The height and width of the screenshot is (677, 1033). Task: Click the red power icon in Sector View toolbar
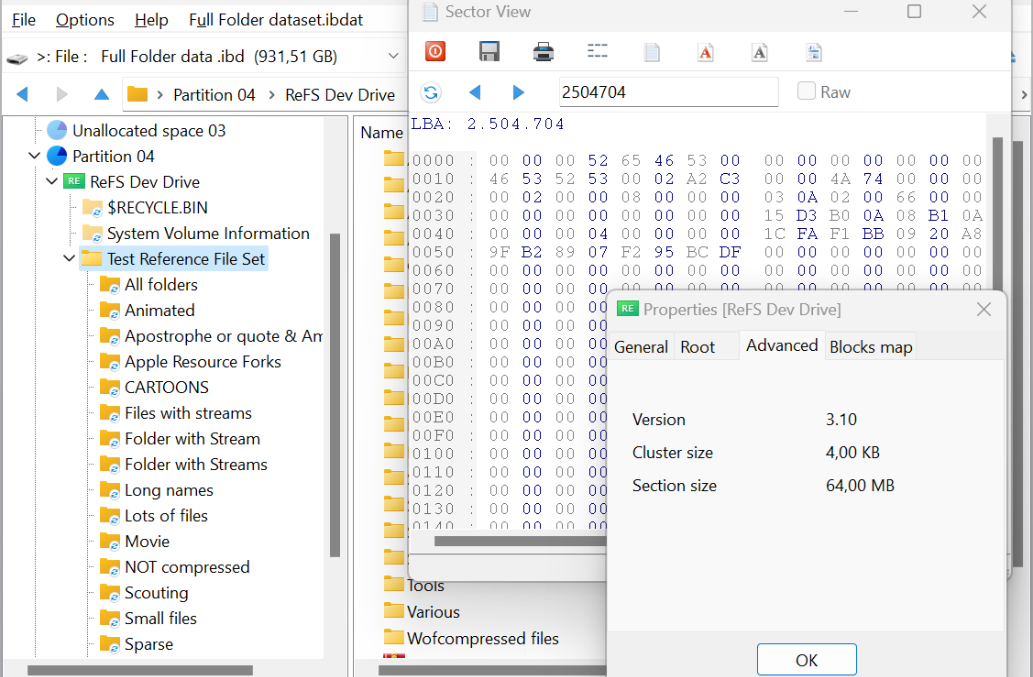point(435,51)
